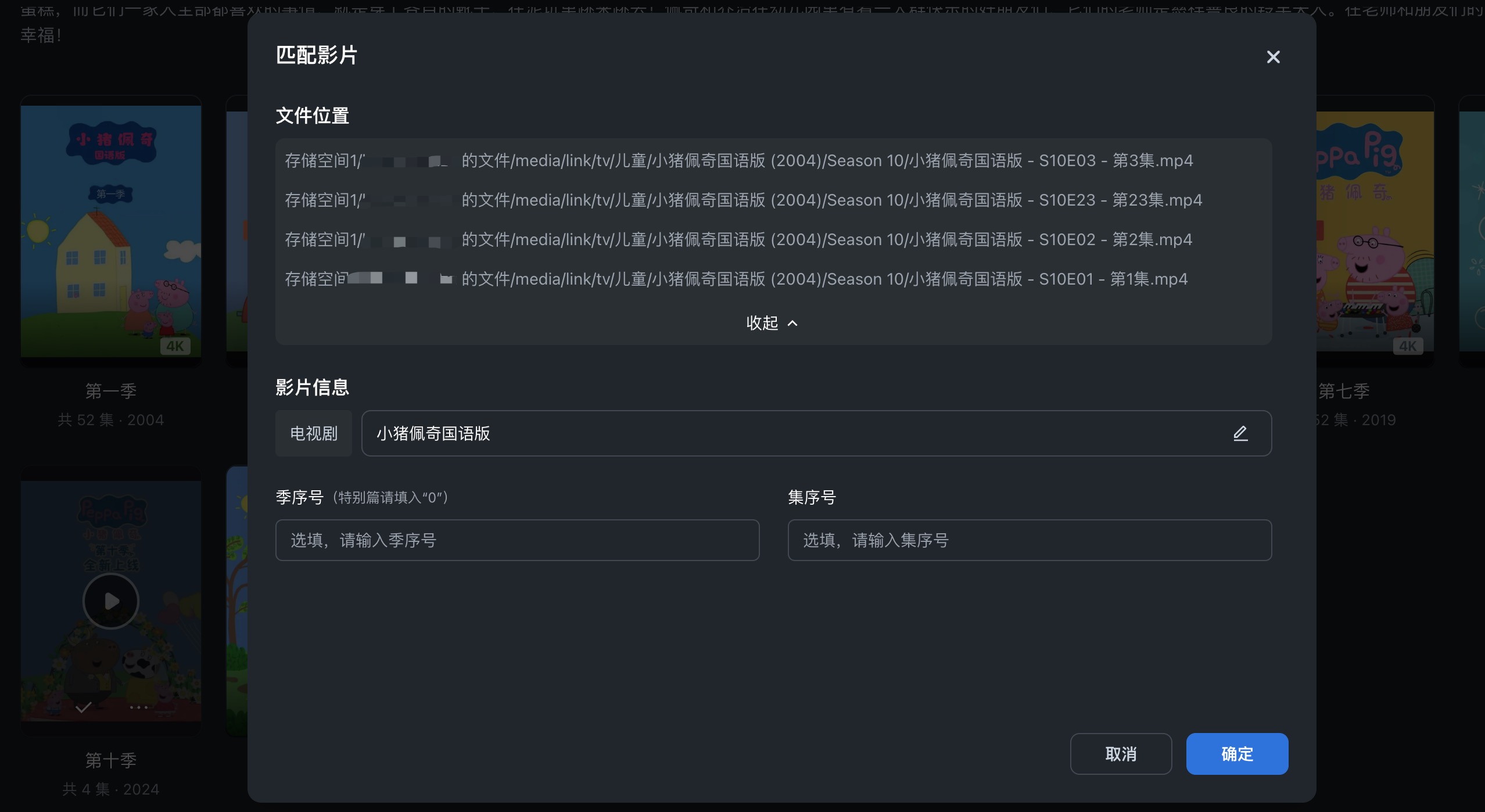The width and height of the screenshot is (1485, 812).
Task: Play the 第十季 poster play button
Action: tap(111, 601)
